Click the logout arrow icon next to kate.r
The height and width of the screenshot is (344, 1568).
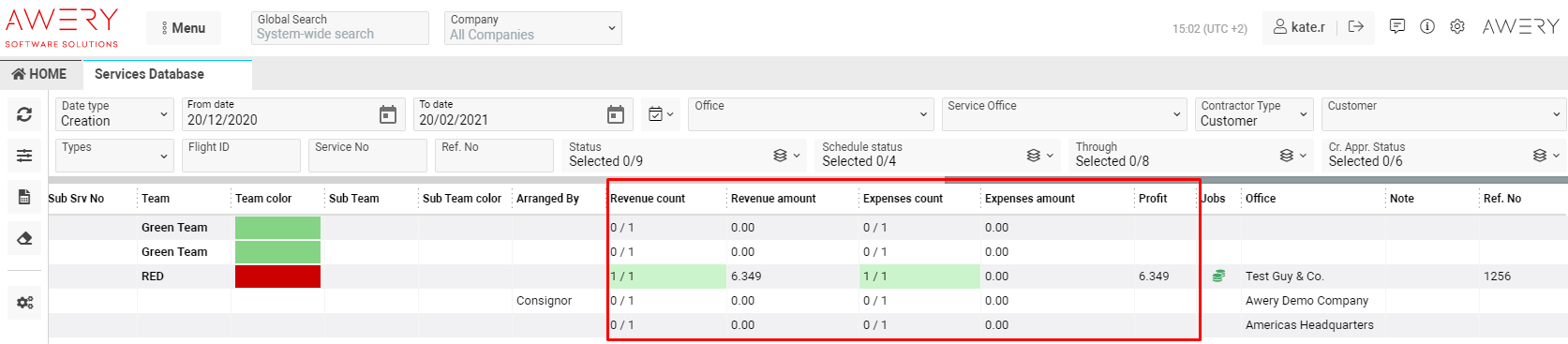tap(1355, 26)
